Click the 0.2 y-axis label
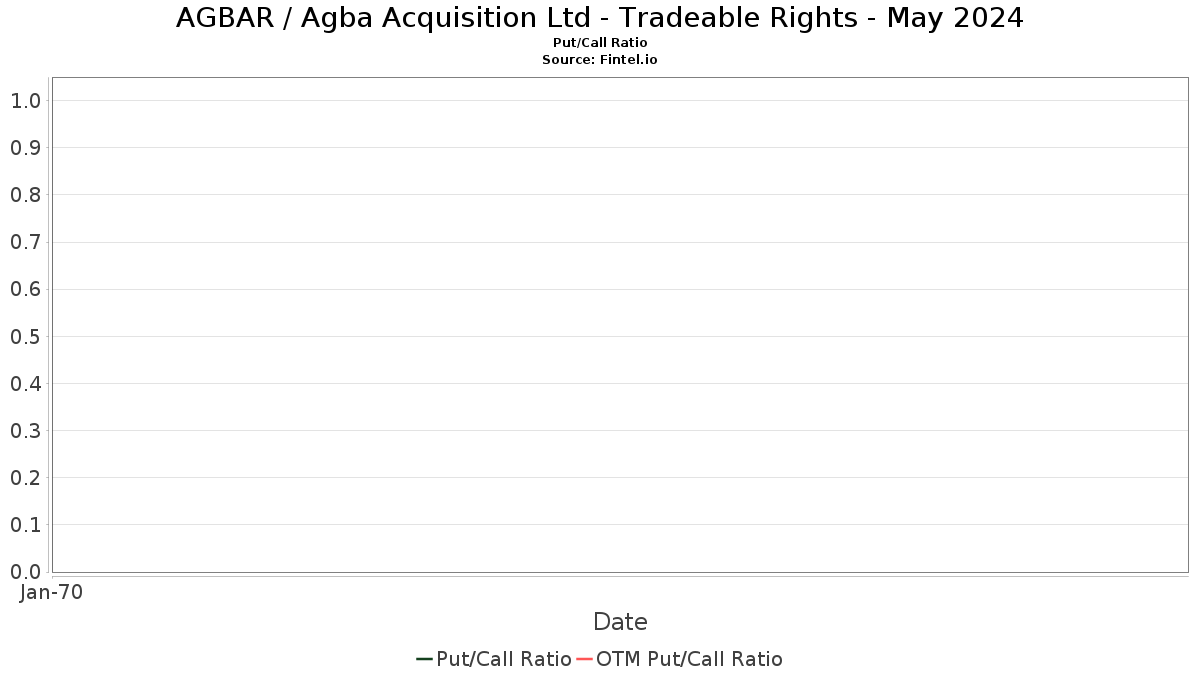This screenshot has width=1200, height=675. click(x=25, y=477)
